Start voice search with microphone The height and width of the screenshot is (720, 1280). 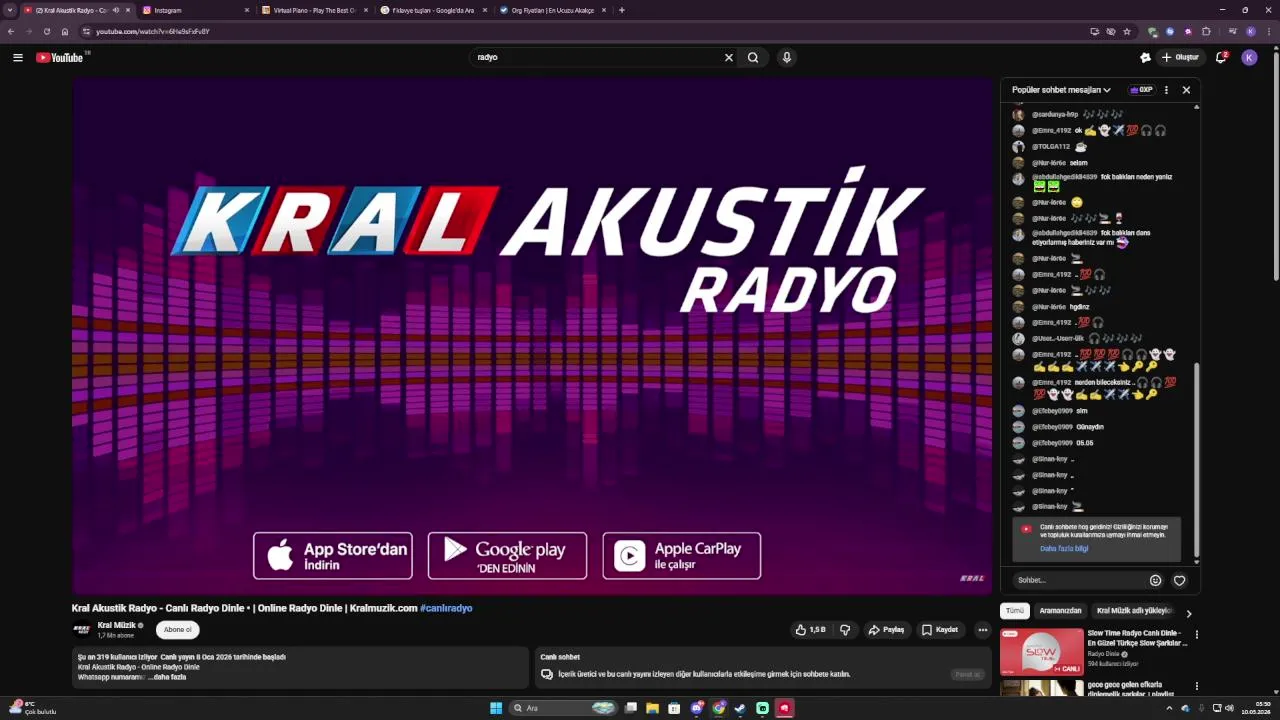point(787,57)
